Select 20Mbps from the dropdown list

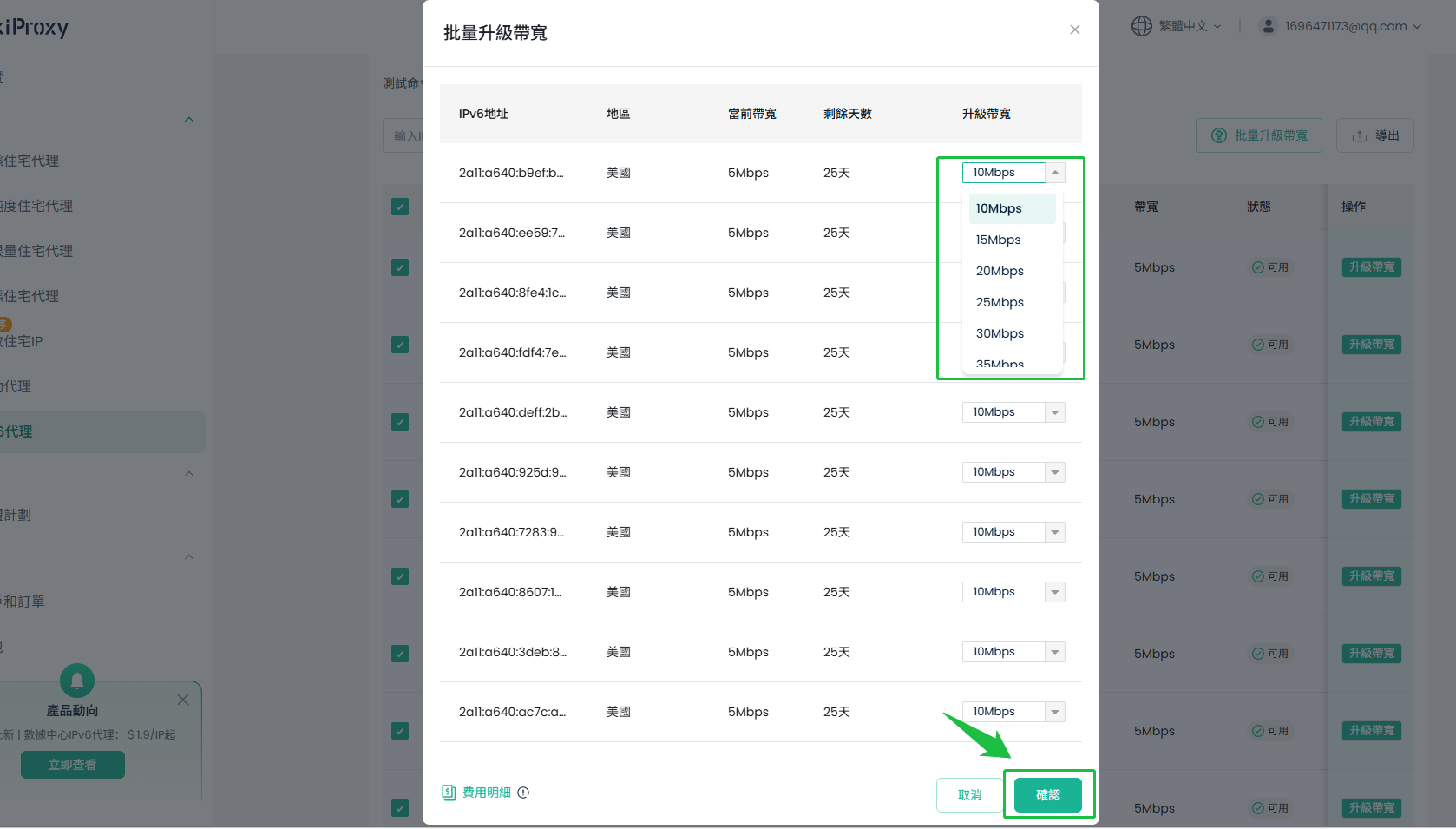(1012, 271)
